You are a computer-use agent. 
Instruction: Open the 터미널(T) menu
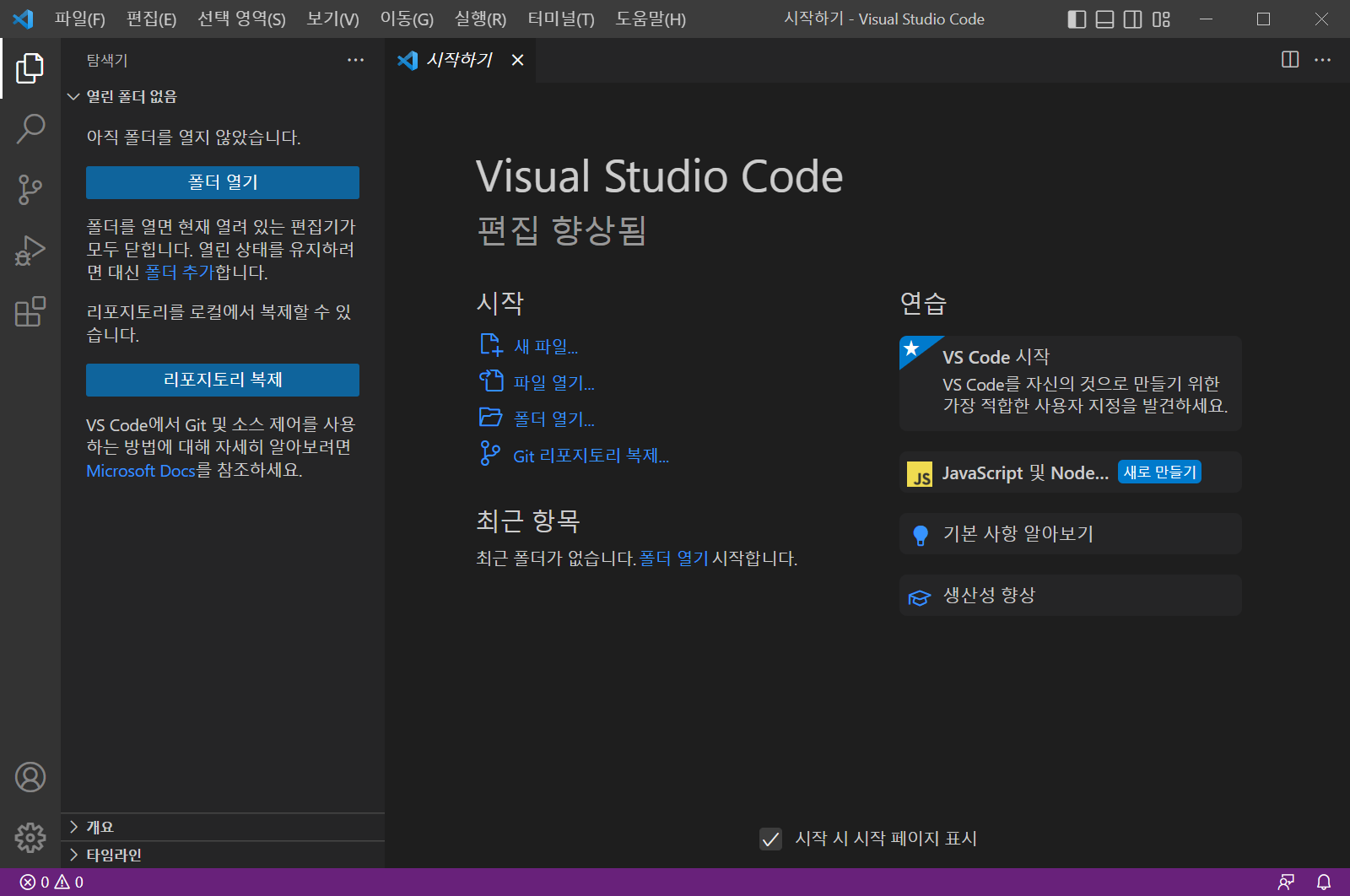coord(561,19)
